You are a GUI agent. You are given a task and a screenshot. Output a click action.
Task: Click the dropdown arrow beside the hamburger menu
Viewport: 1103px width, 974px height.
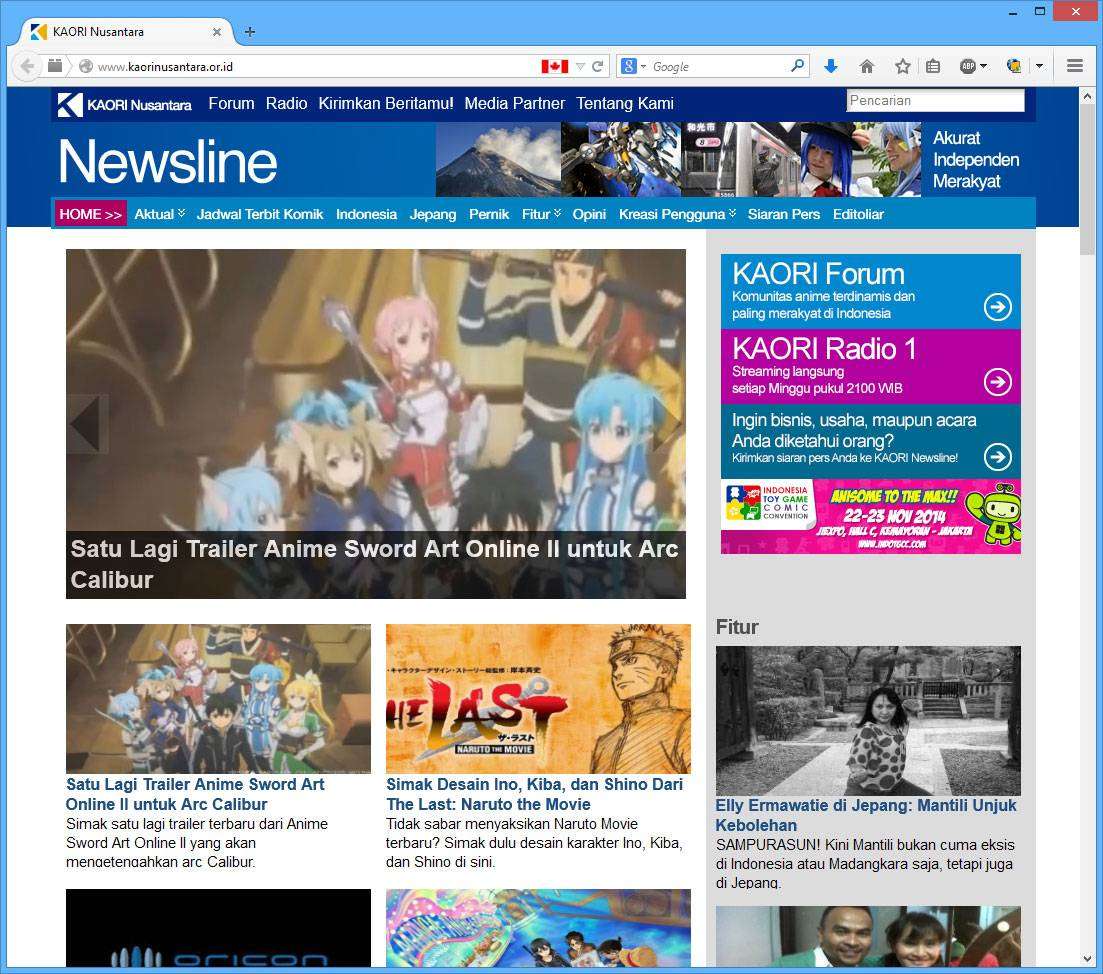point(1039,66)
